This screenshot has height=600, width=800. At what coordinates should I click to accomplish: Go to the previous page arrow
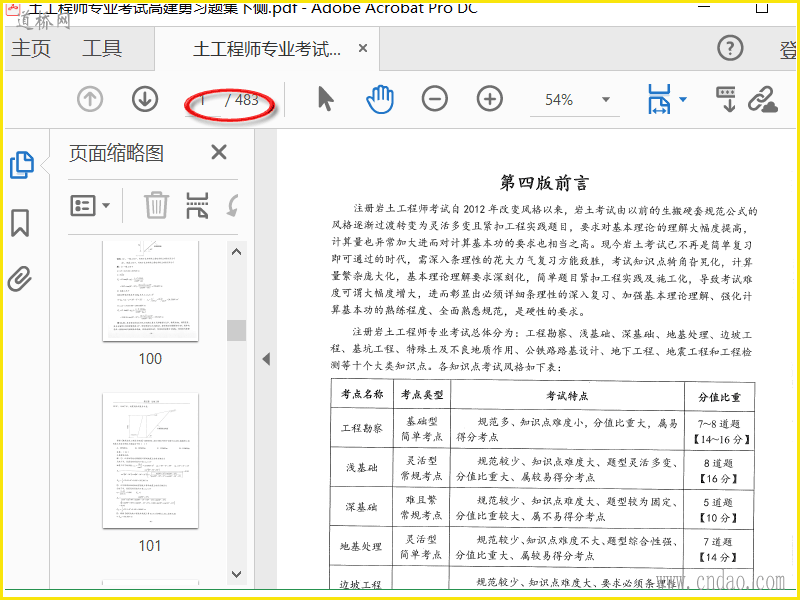click(90, 99)
